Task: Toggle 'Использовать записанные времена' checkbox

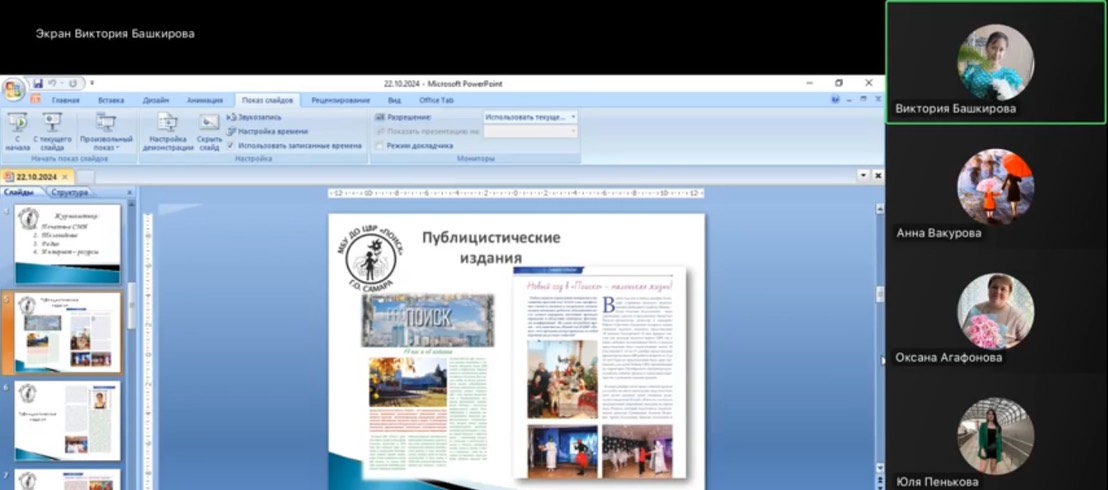Action: [231, 146]
